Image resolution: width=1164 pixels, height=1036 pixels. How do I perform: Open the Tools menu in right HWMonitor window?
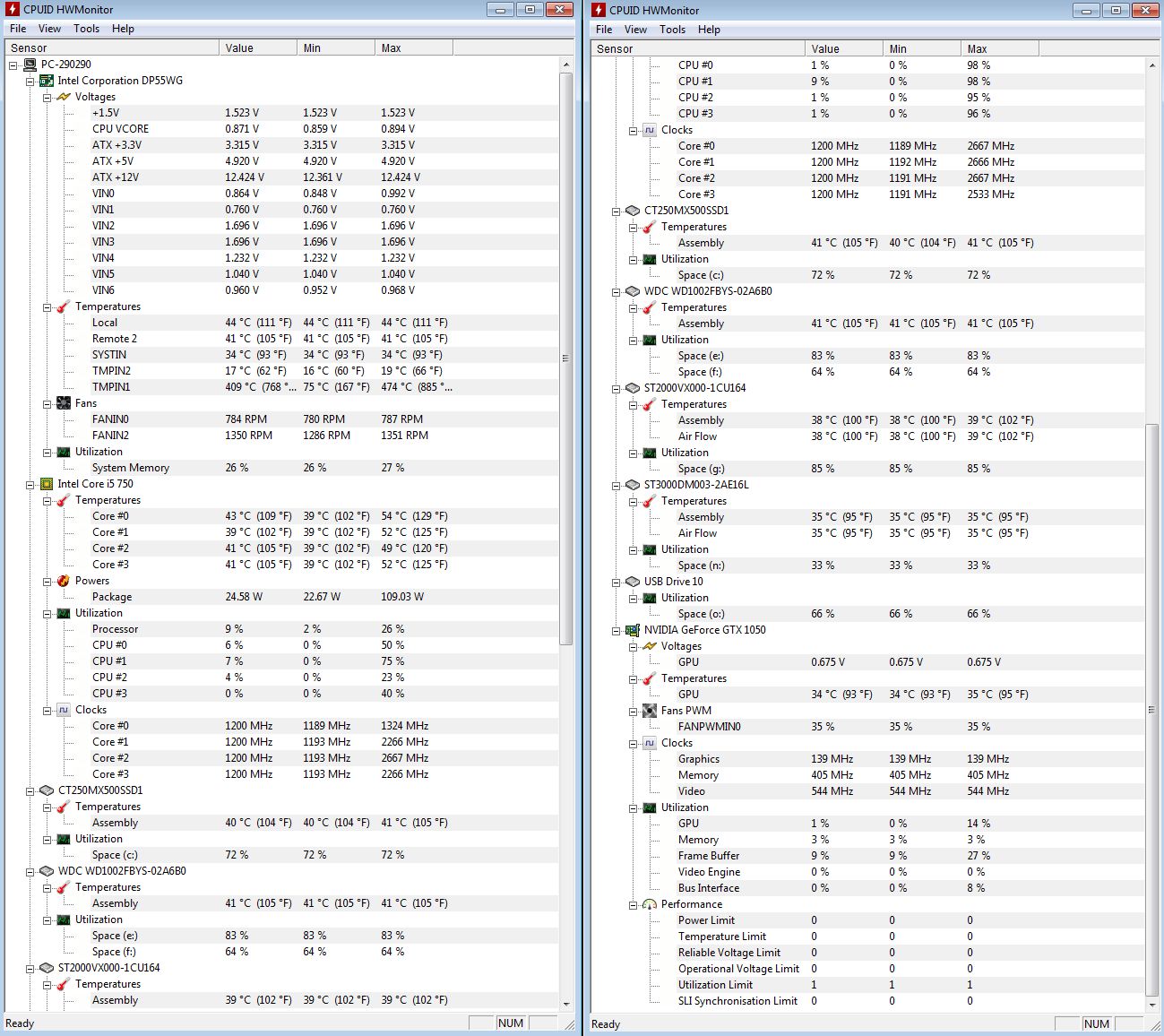pyautogui.click(x=673, y=30)
